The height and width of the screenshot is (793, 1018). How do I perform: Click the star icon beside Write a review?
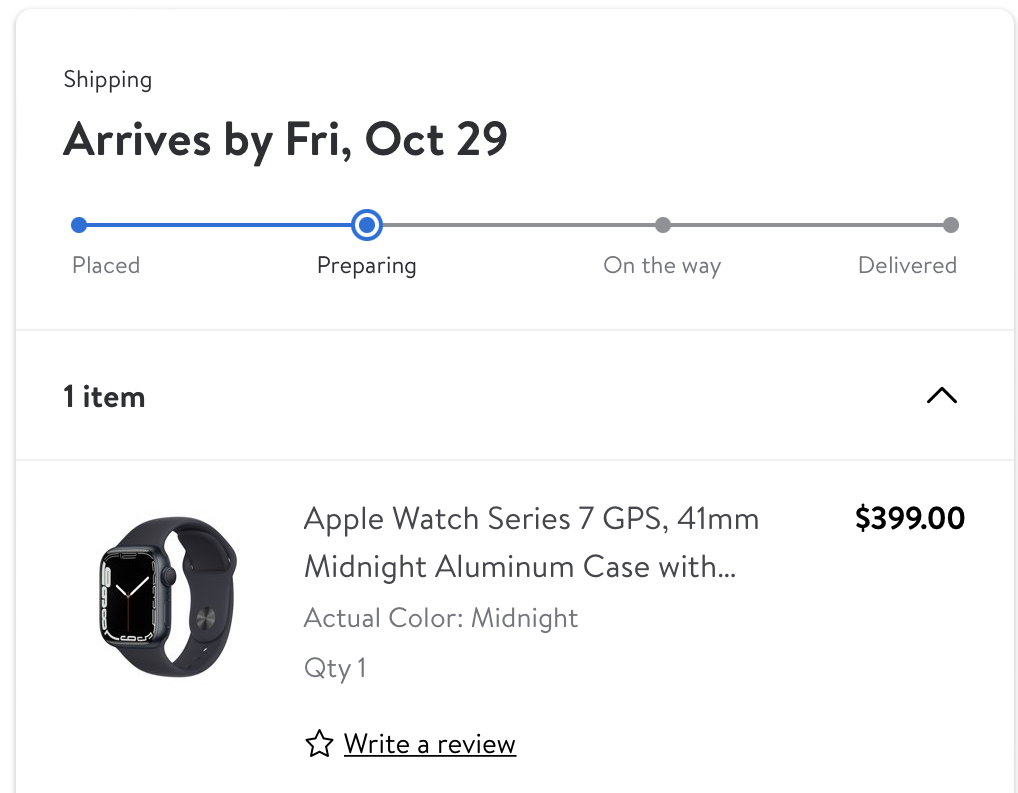(319, 744)
